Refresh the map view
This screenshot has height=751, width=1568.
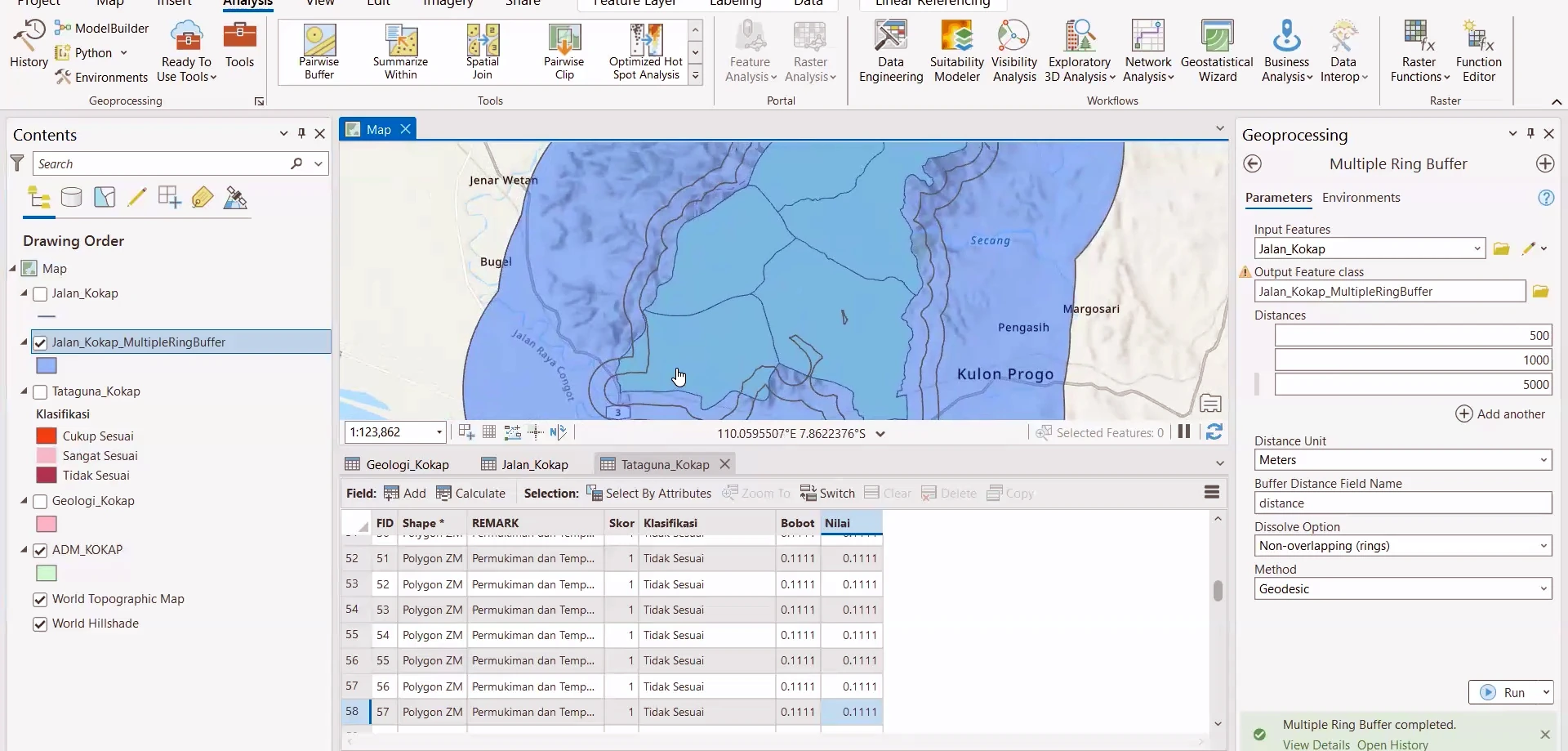coord(1214,431)
